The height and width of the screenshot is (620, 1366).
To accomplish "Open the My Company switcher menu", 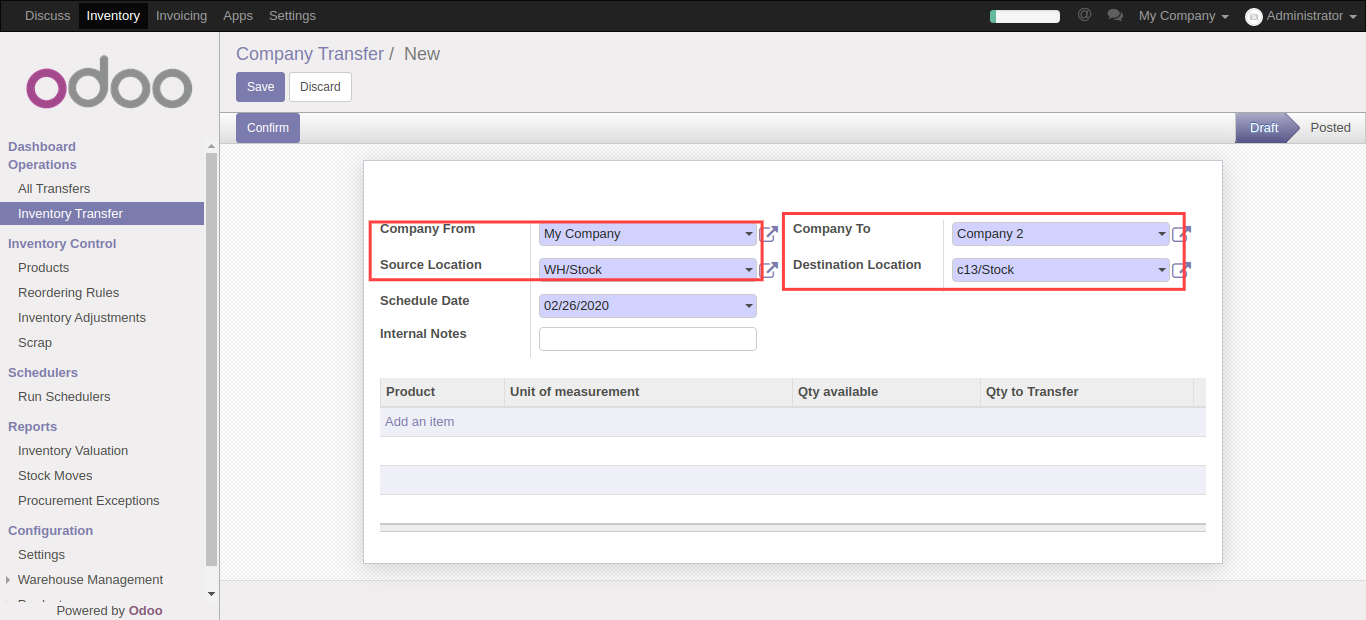I will [1183, 16].
